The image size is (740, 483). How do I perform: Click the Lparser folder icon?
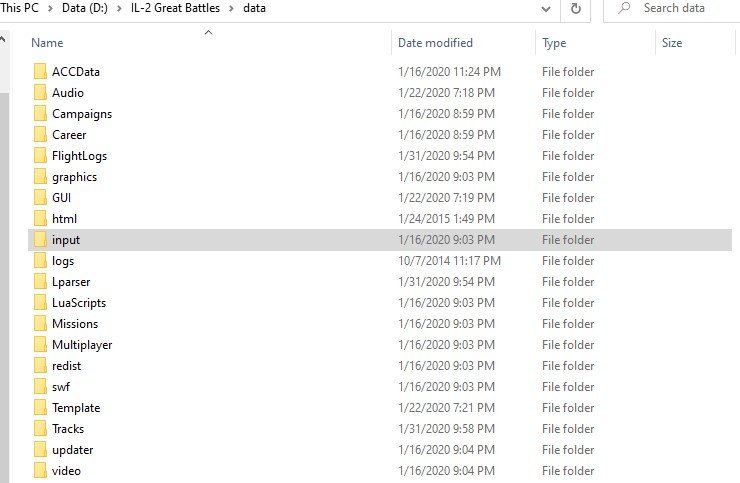(41, 281)
